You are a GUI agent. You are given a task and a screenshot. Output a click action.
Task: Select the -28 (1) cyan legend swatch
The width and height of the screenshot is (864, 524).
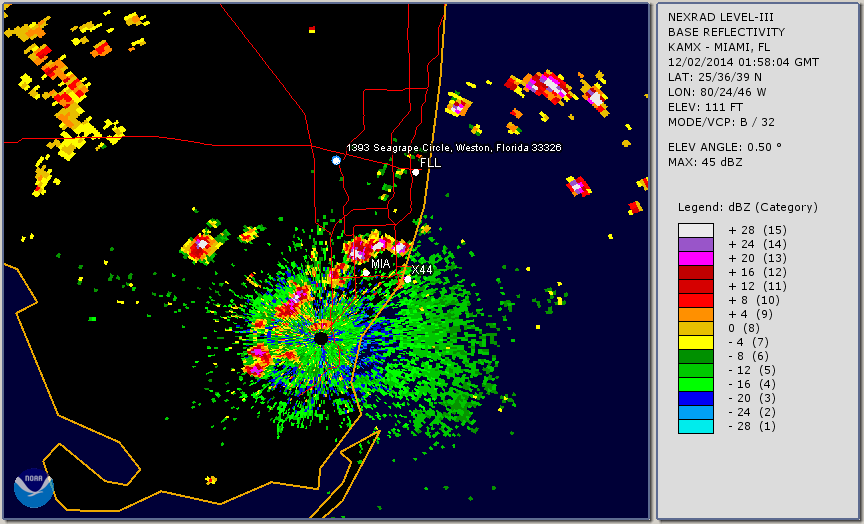coord(696,426)
